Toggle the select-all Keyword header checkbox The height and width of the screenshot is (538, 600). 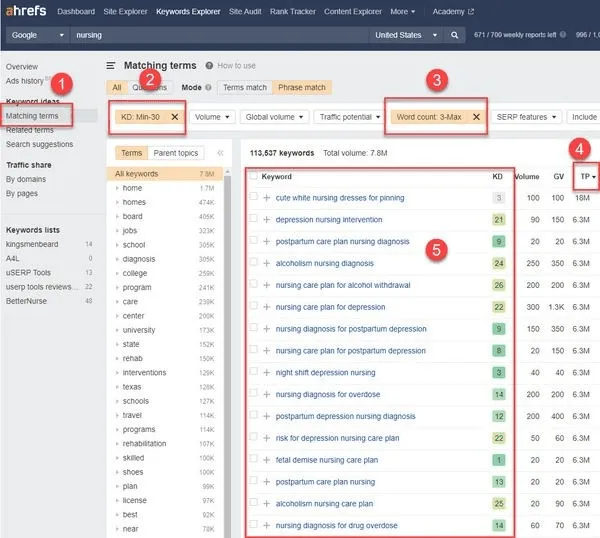point(253,176)
